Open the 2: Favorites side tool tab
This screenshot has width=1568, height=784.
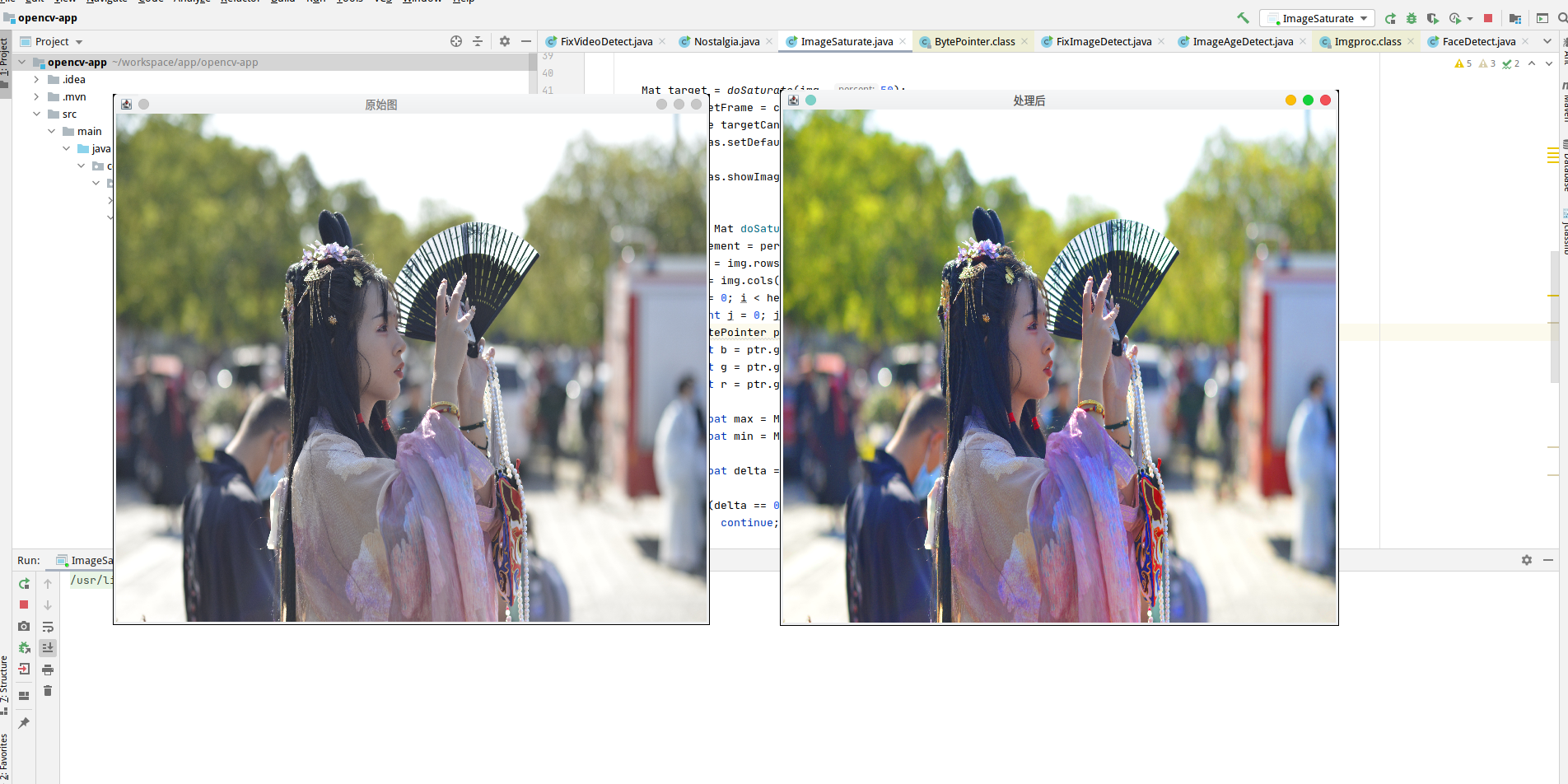(5, 756)
